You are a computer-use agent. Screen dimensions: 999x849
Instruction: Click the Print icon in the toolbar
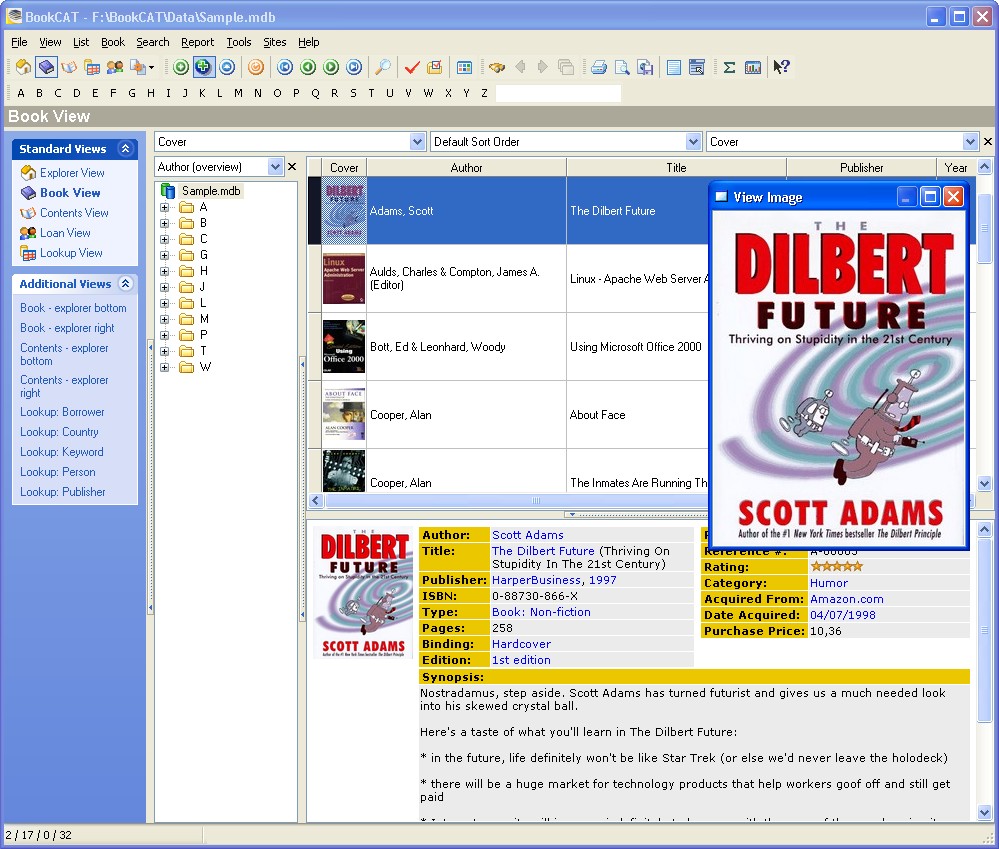tap(599, 67)
